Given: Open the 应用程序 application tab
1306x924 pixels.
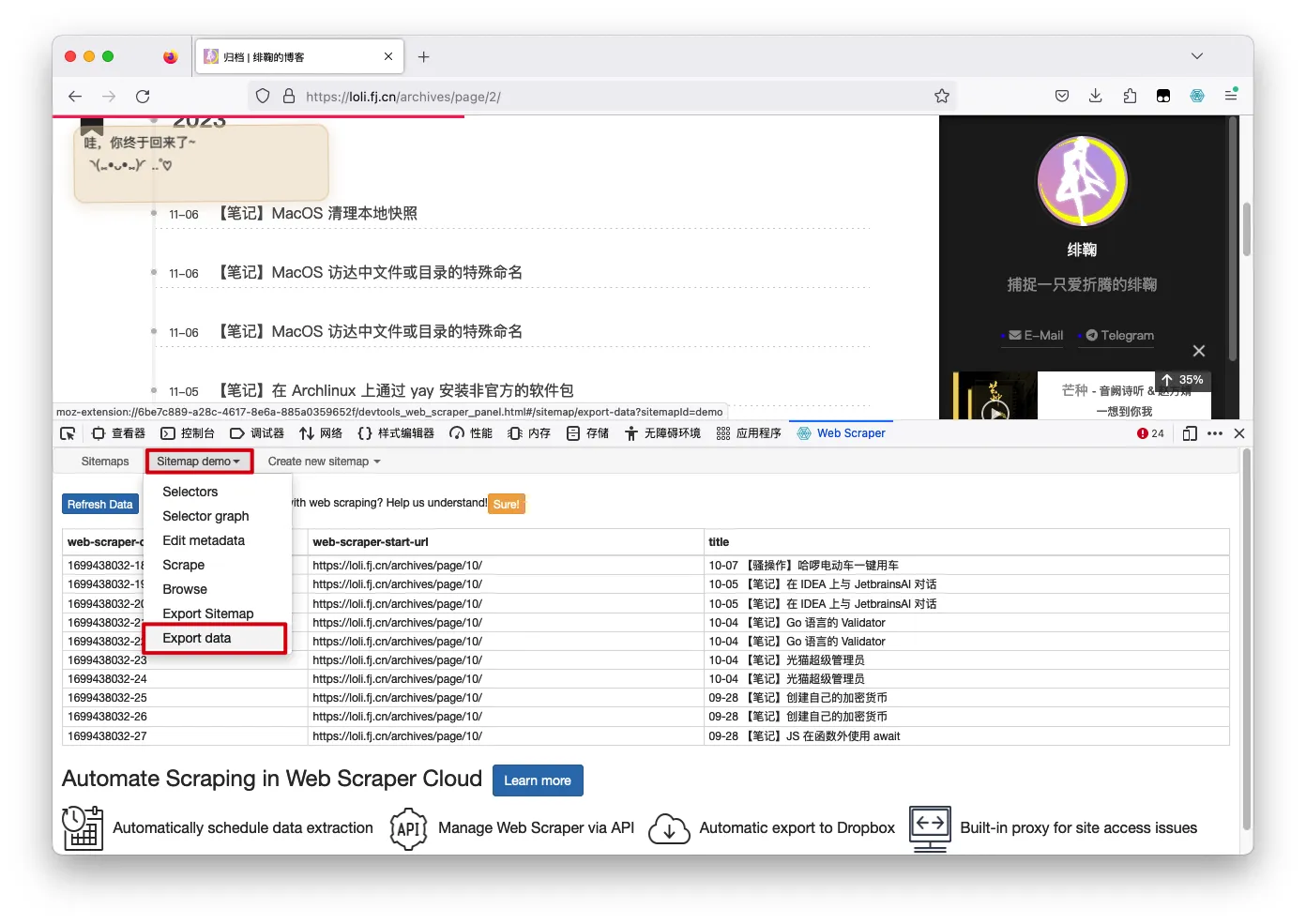Looking at the screenshot, I should point(749,433).
